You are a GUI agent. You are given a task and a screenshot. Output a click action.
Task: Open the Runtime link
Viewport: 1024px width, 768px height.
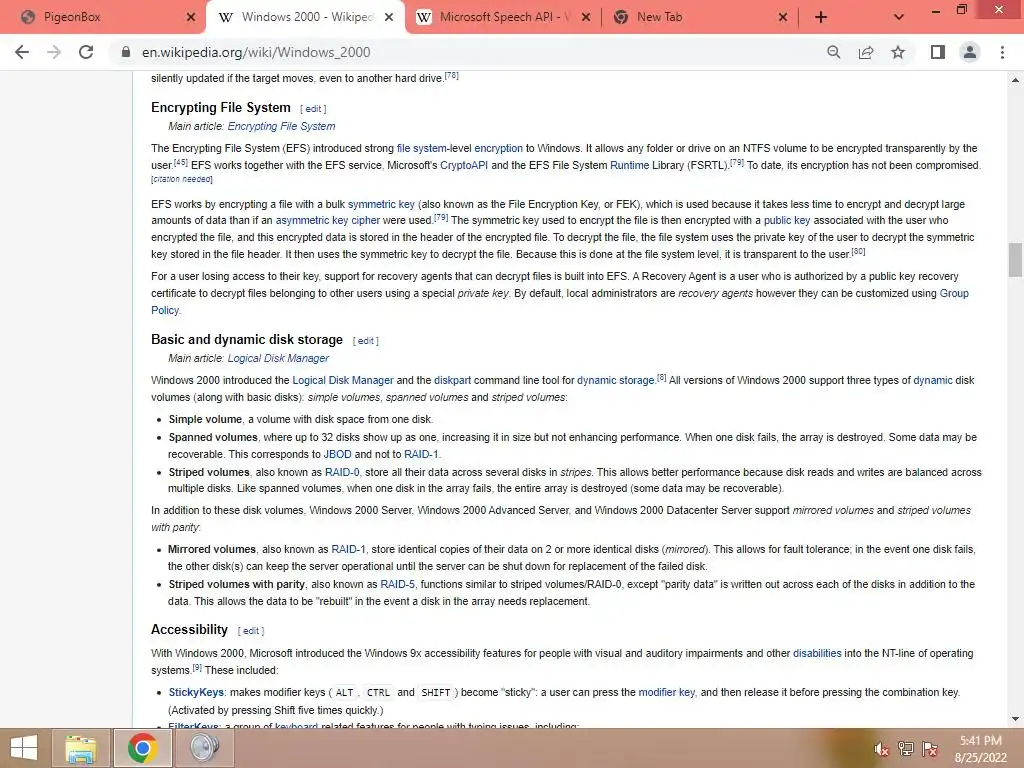pos(630,165)
